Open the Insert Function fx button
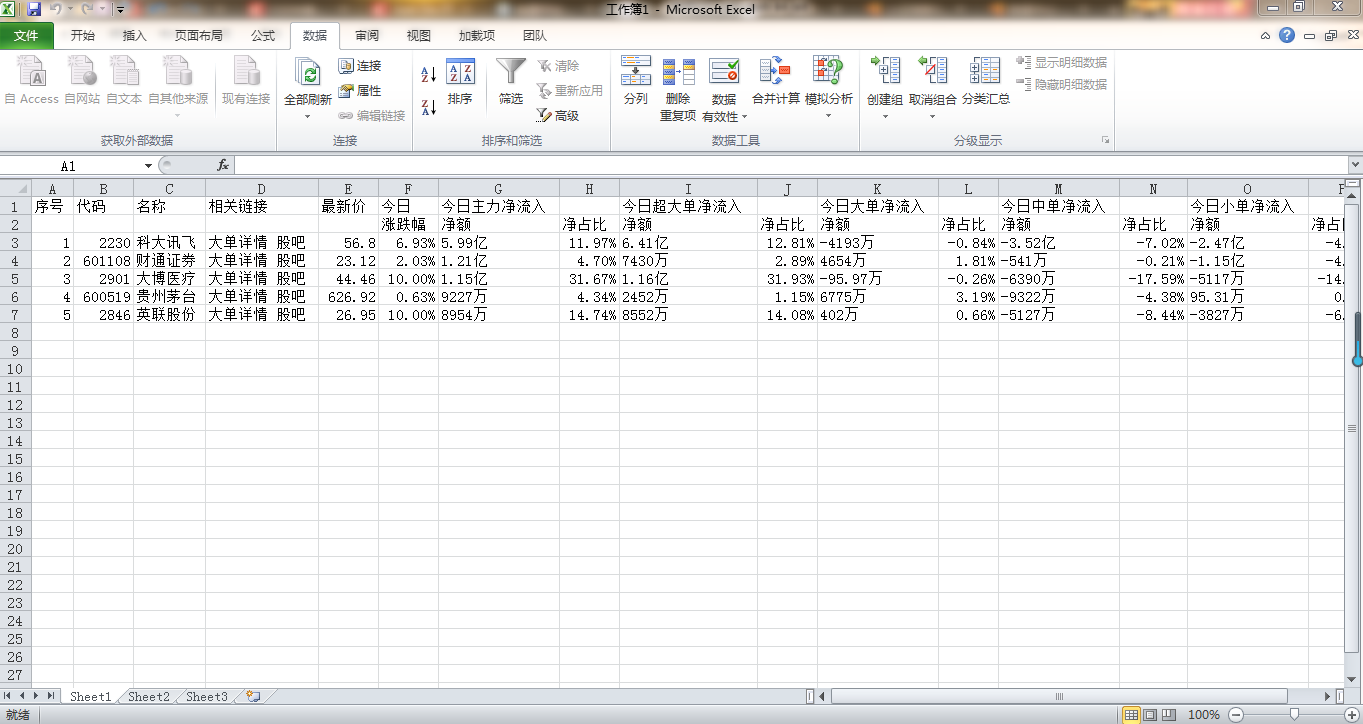Viewport: 1363px width, 724px height. [223, 165]
